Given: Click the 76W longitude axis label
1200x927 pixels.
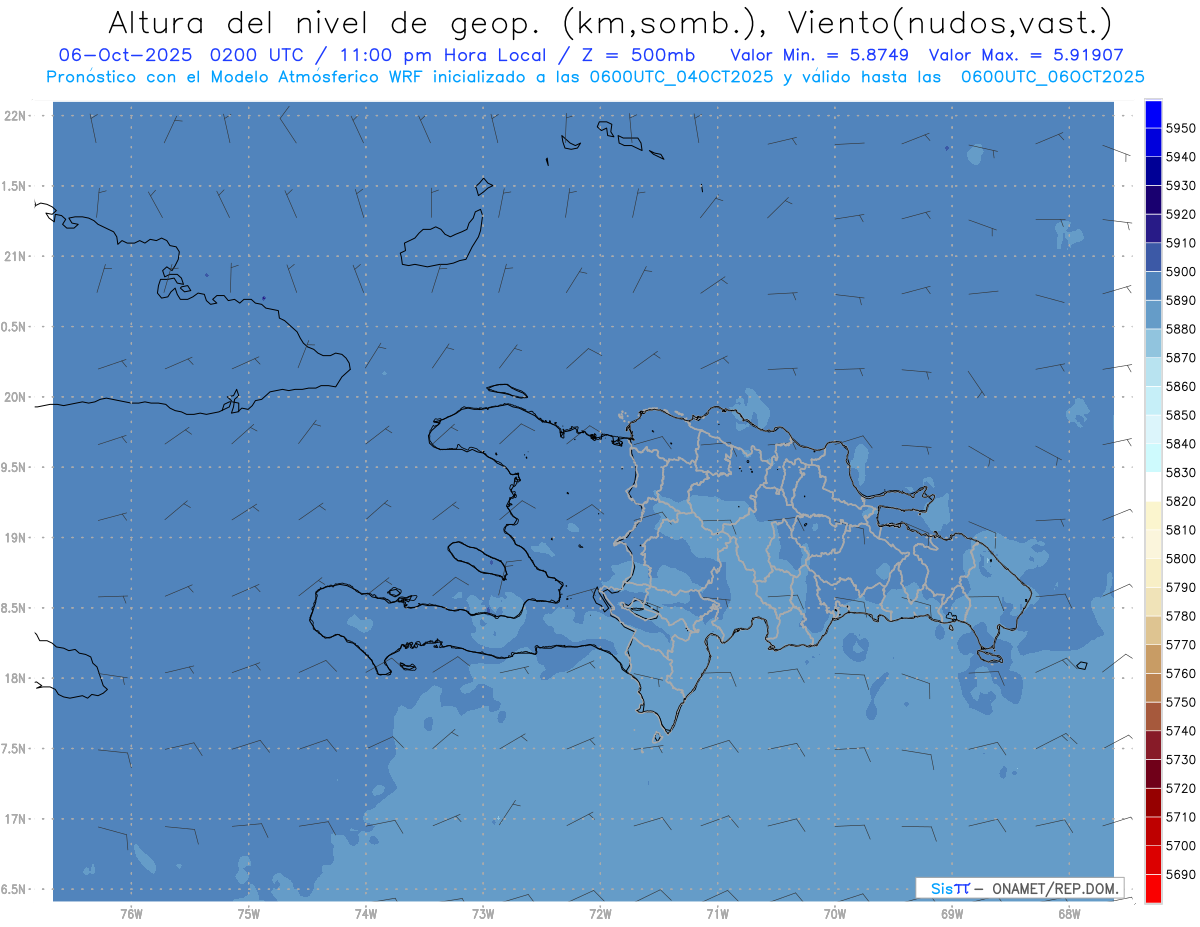Looking at the screenshot, I should (131, 914).
